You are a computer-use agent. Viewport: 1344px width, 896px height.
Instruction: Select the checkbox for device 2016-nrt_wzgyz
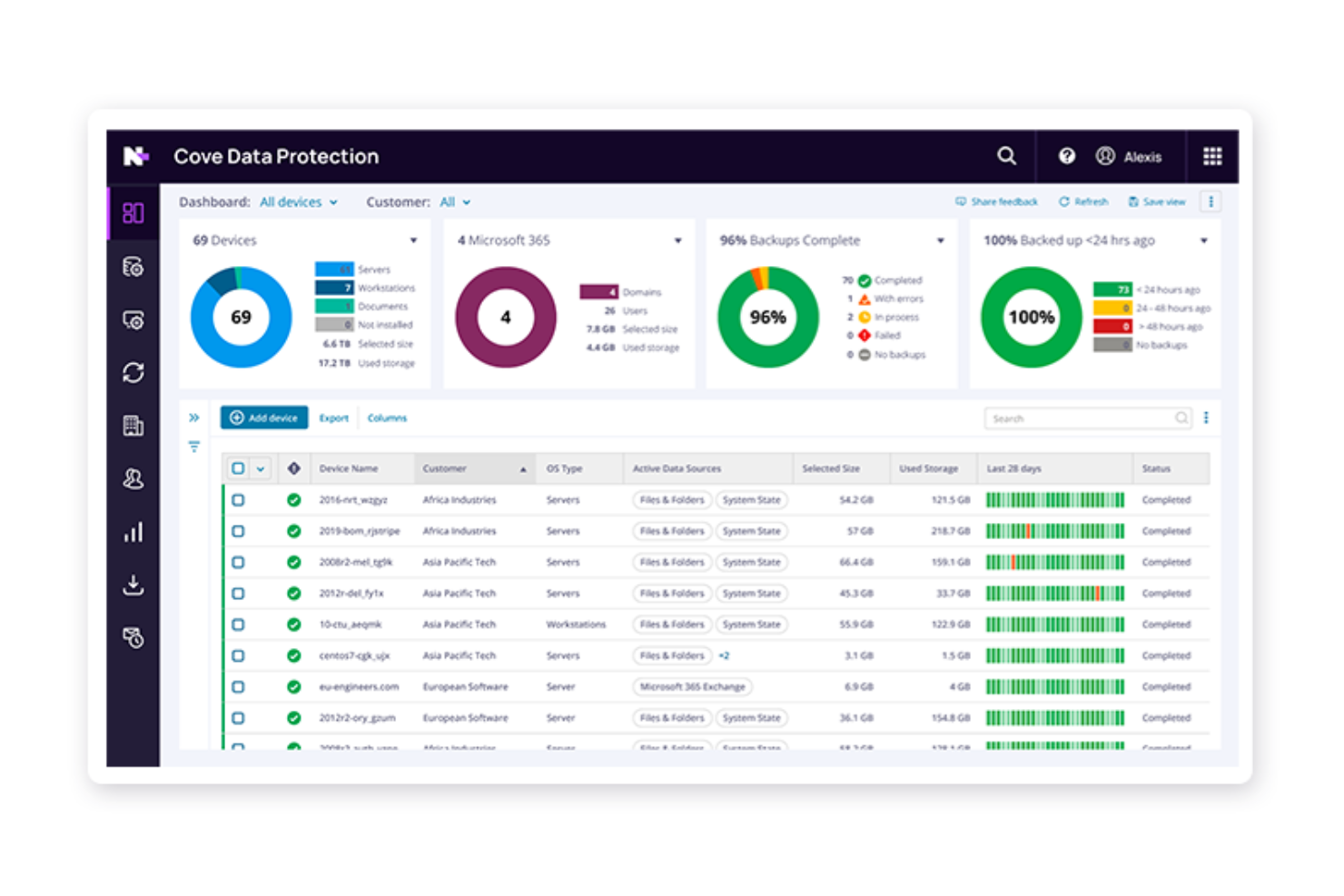pyautogui.click(x=239, y=499)
